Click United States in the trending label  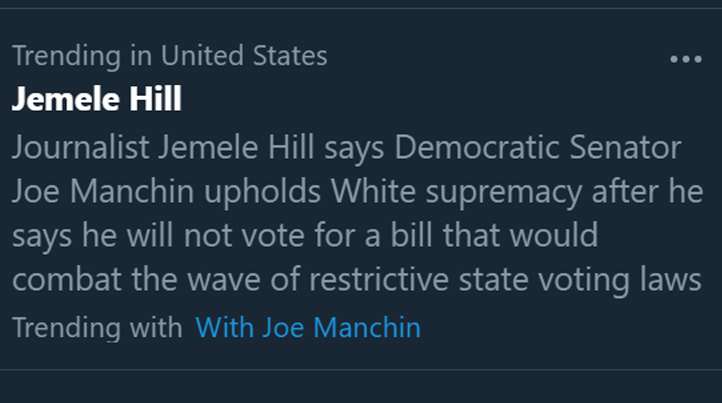[x=244, y=56]
